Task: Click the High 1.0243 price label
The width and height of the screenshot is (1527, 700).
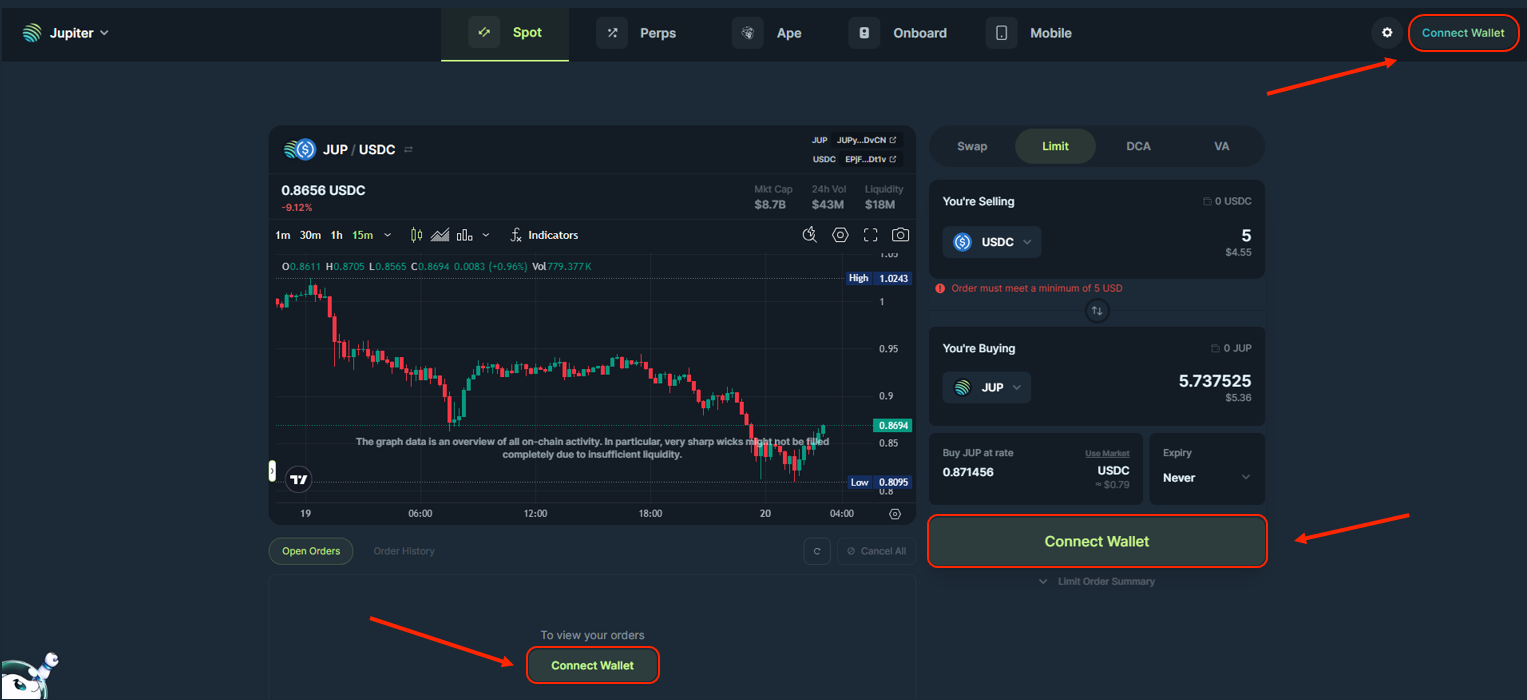Action: coord(878,278)
